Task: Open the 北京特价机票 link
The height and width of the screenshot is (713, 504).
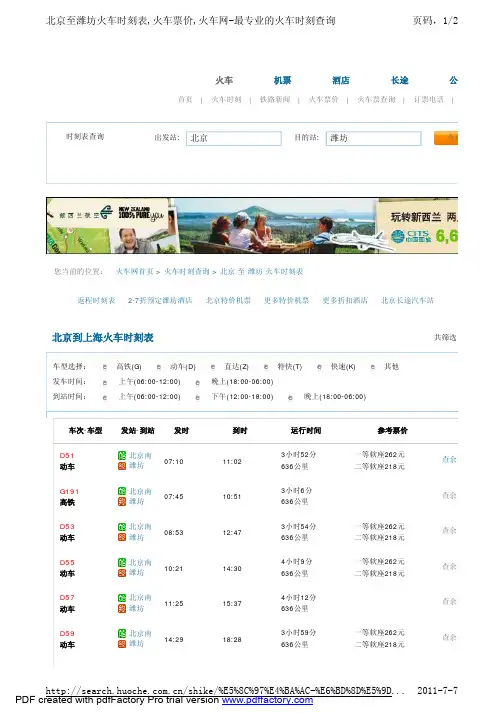Action: pos(228,300)
